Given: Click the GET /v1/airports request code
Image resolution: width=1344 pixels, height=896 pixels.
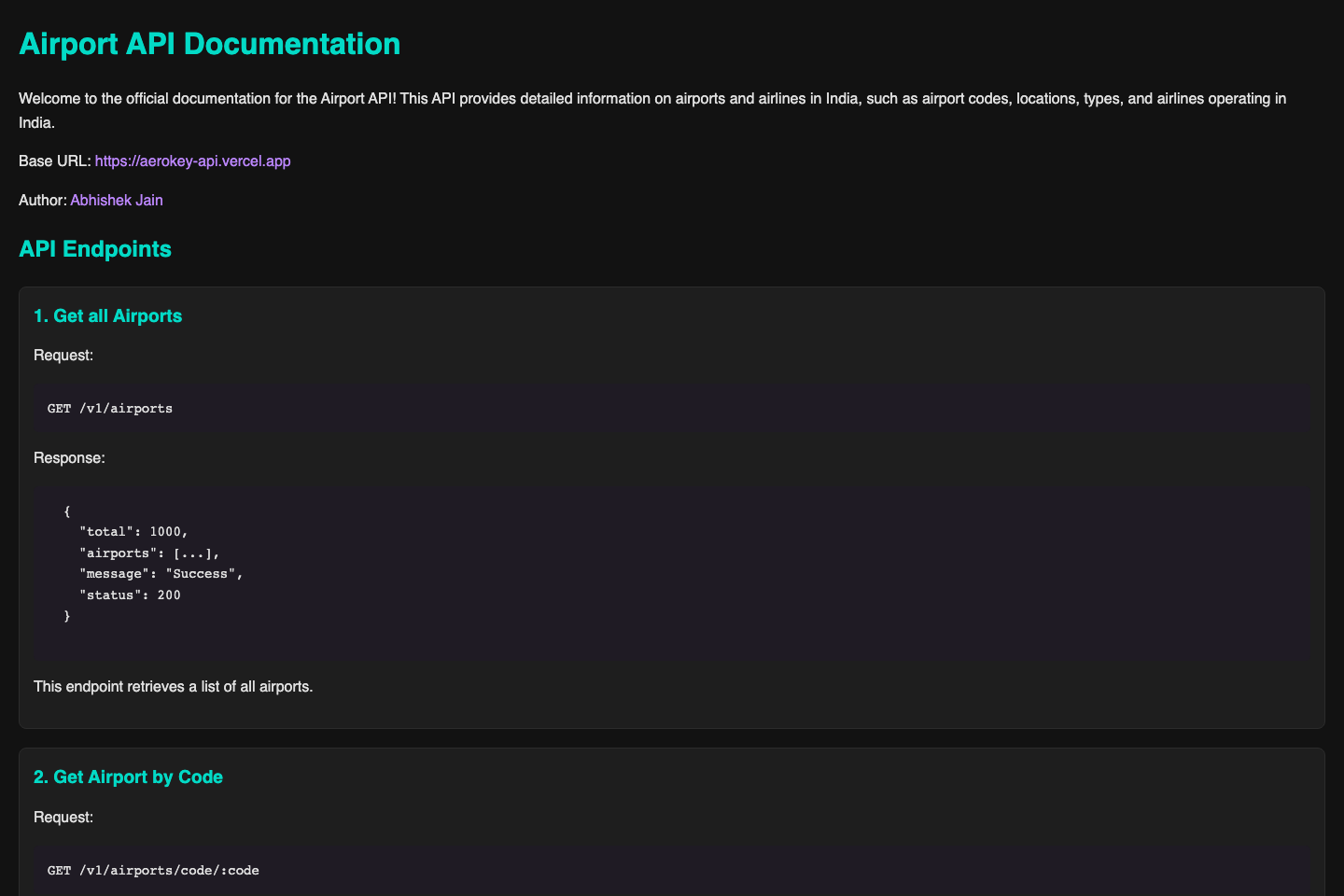Looking at the screenshot, I should (110, 409).
